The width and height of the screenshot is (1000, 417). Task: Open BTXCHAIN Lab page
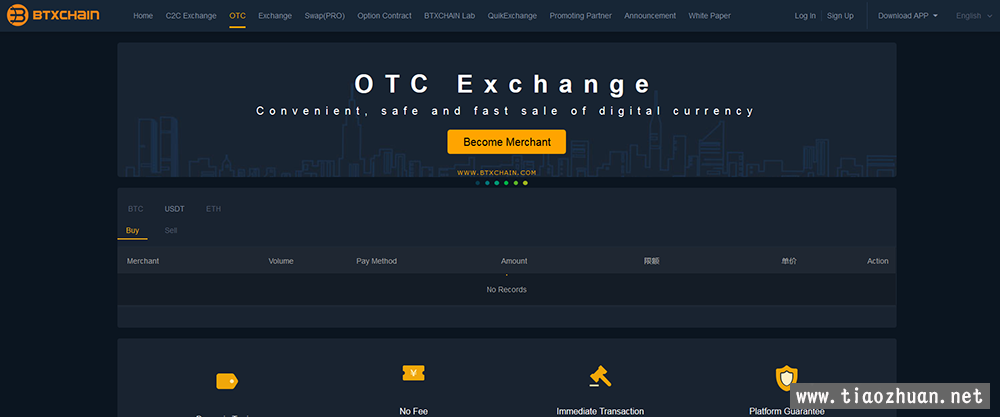point(449,16)
